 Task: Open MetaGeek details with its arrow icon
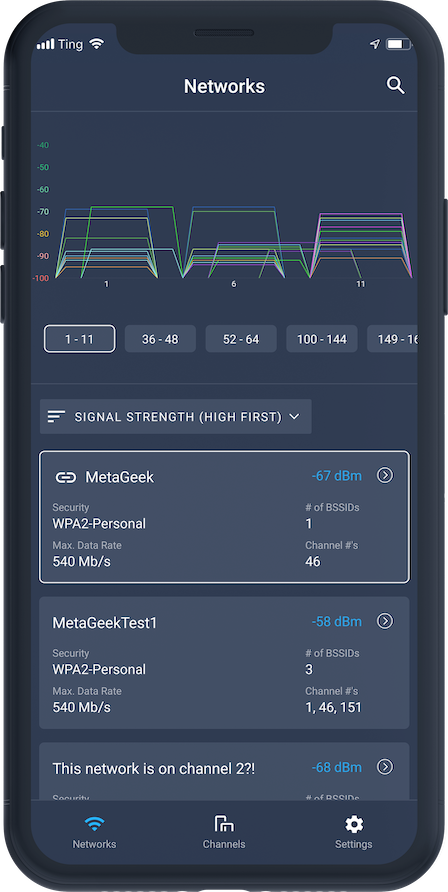385,475
